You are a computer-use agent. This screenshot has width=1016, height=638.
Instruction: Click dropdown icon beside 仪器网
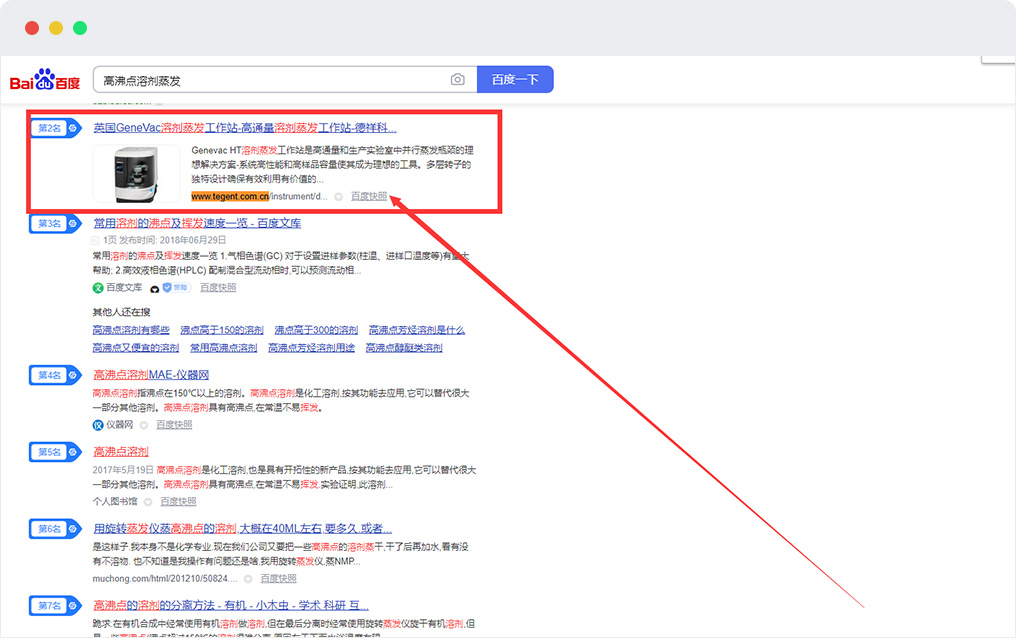tap(144, 426)
